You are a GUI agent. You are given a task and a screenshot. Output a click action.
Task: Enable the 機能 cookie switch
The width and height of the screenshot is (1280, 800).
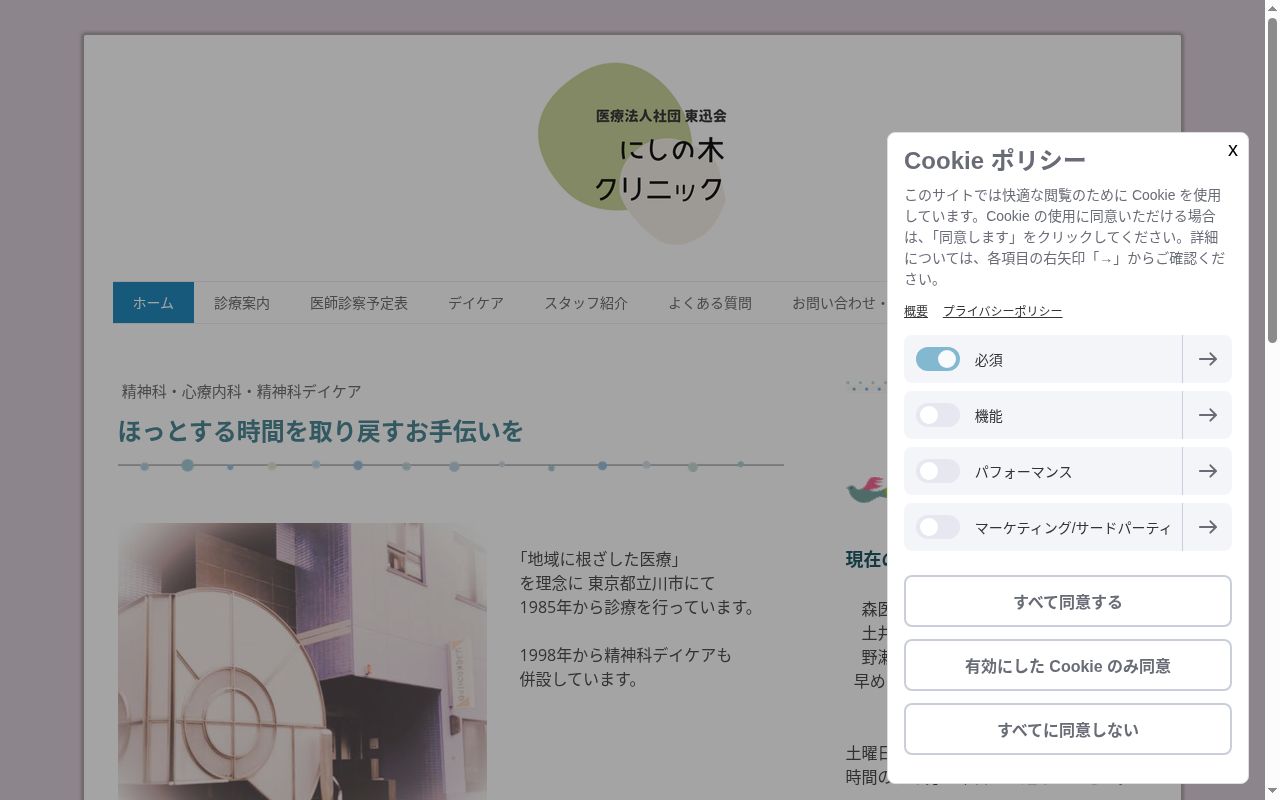(938, 415)
